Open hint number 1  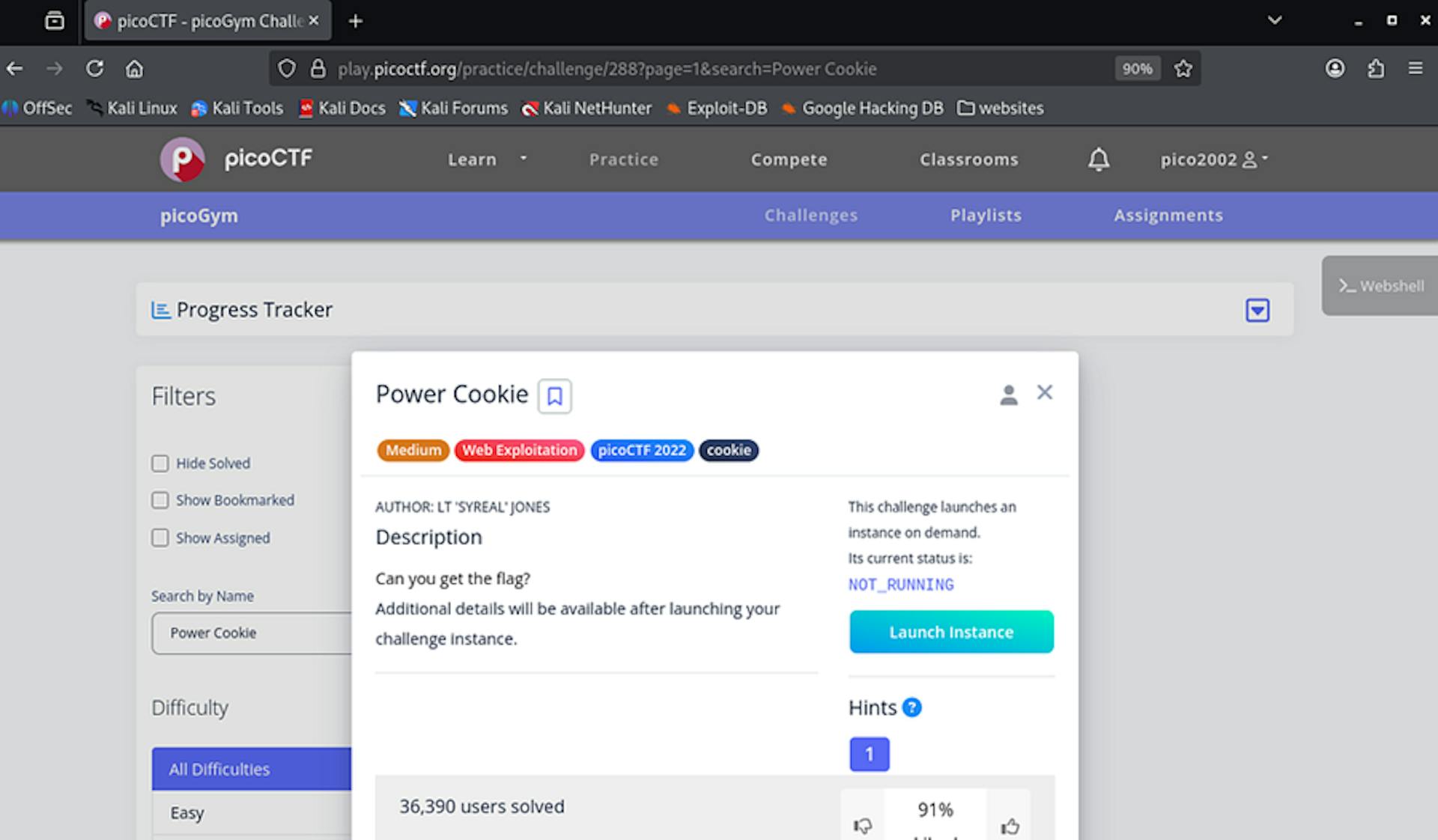click(869, 754)
